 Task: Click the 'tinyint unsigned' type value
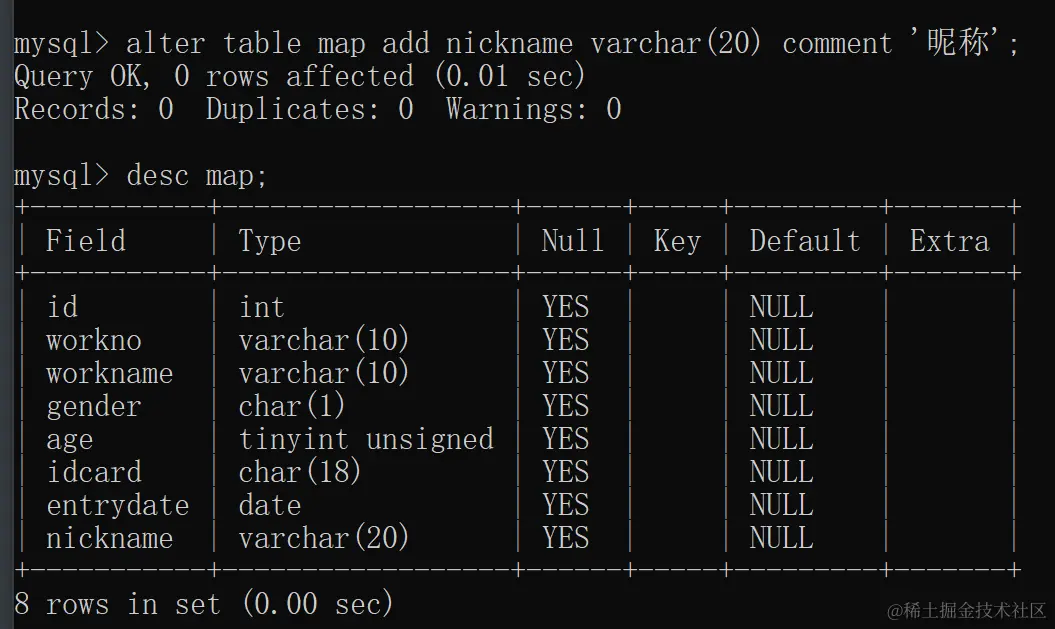366,439
